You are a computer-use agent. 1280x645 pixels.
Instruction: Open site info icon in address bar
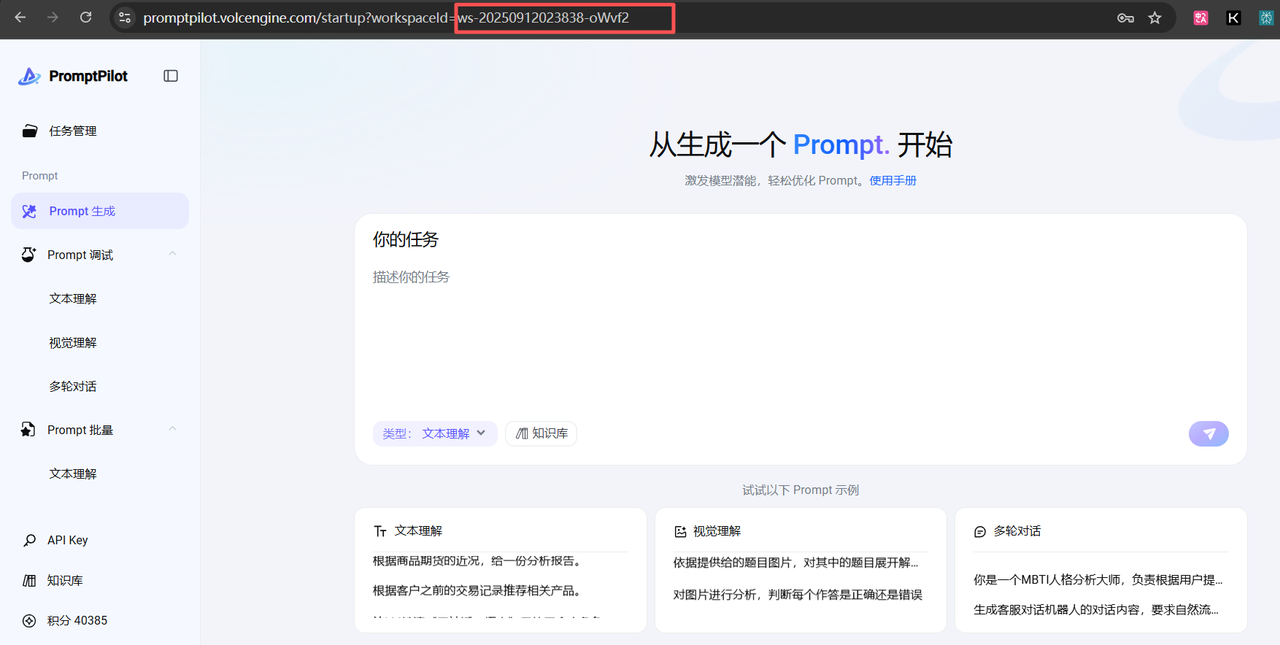(125, 17)
